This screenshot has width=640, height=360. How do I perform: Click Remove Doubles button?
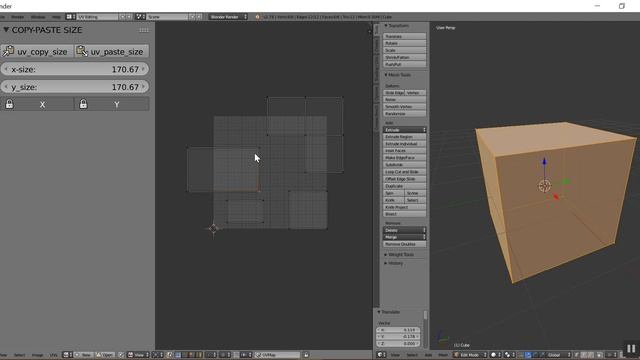(x=404, y=244)
